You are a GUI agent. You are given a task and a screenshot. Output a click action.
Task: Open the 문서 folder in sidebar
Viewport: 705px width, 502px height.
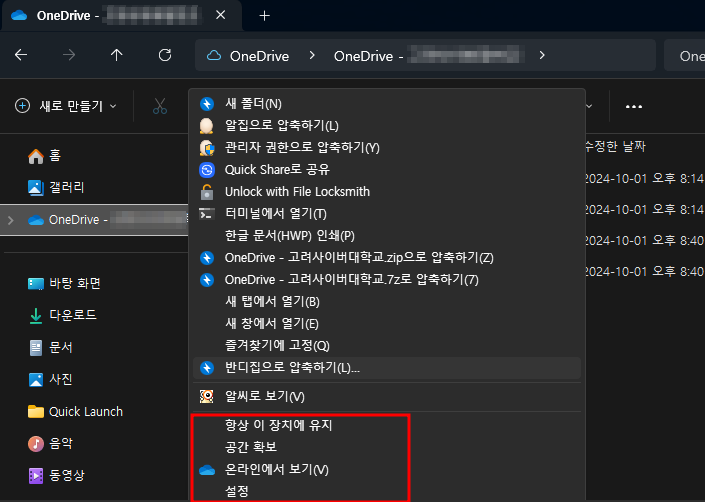(50, 347)
